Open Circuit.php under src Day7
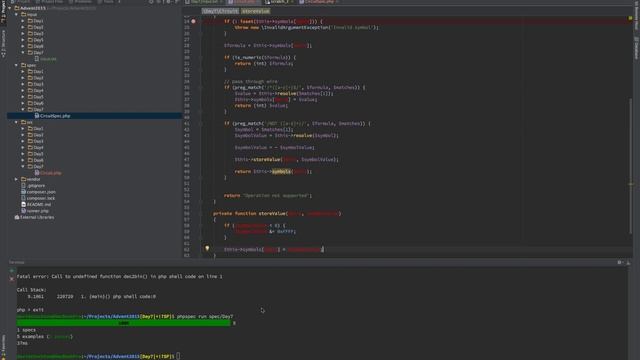This screenshot has width=640, height=360. (x=51, y=173)
